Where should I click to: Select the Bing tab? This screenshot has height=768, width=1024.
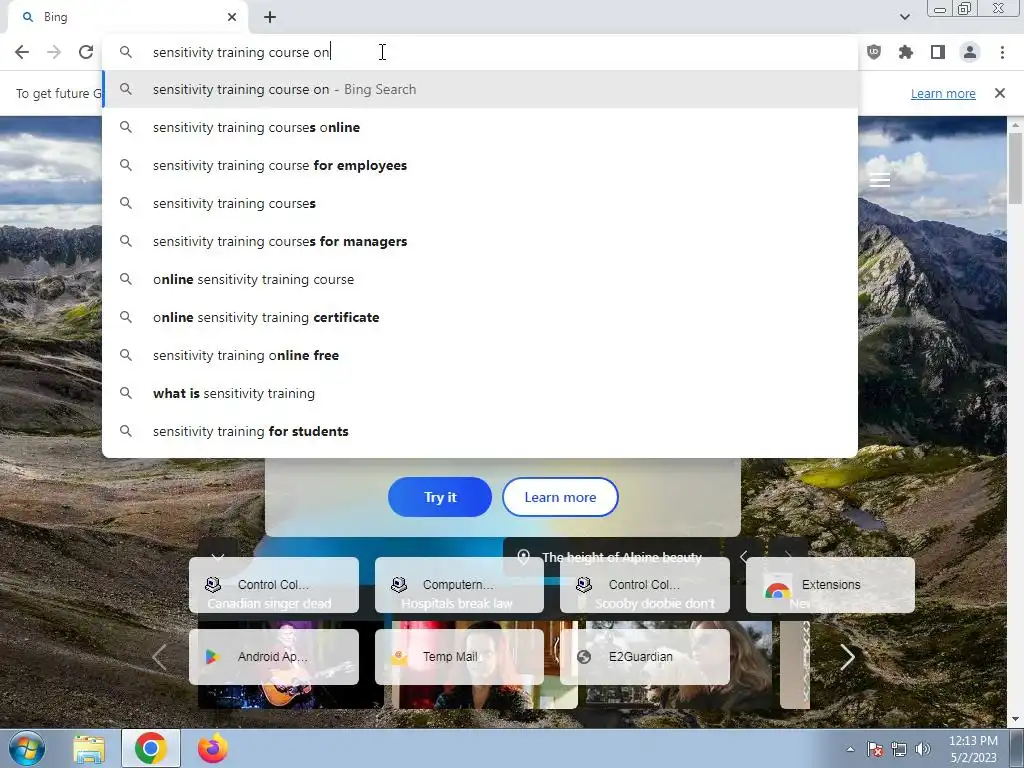[128, 18]
